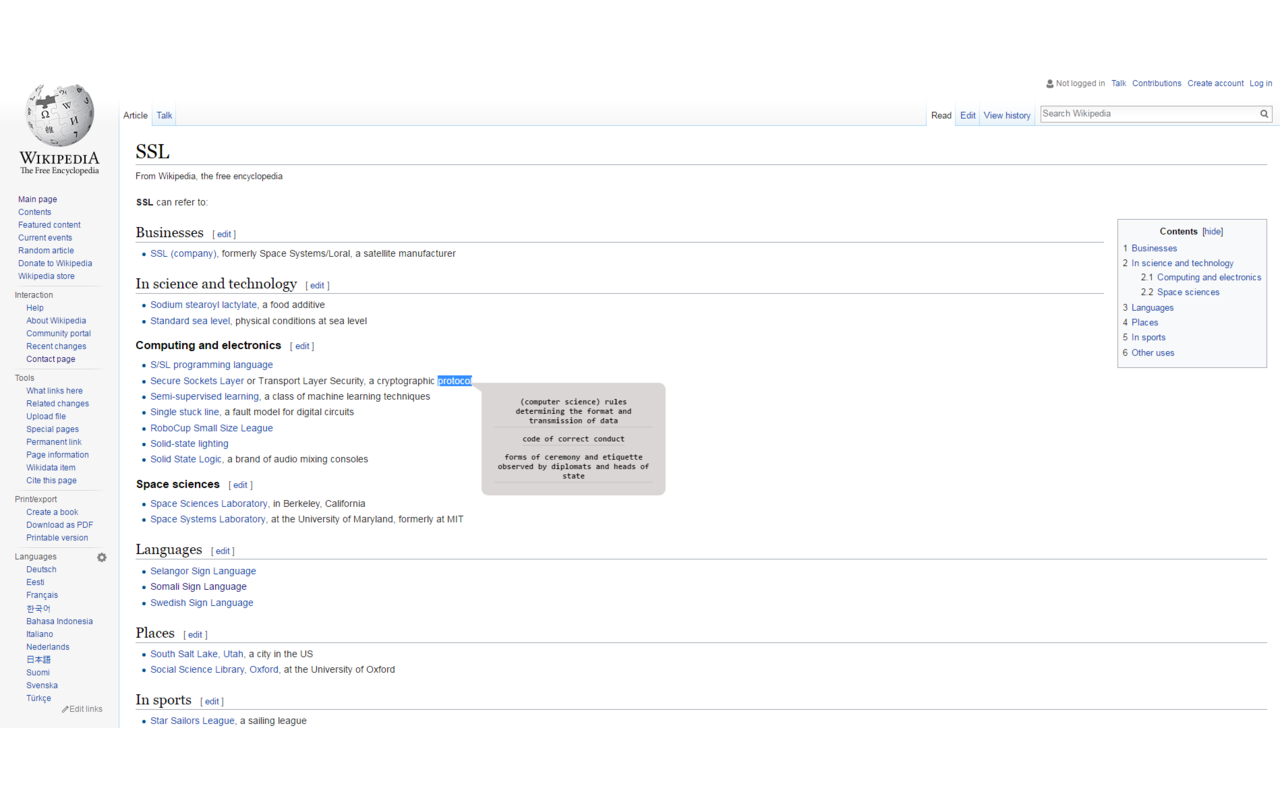
Task: Open the Edit tab
Action: [x=968, y=115]
